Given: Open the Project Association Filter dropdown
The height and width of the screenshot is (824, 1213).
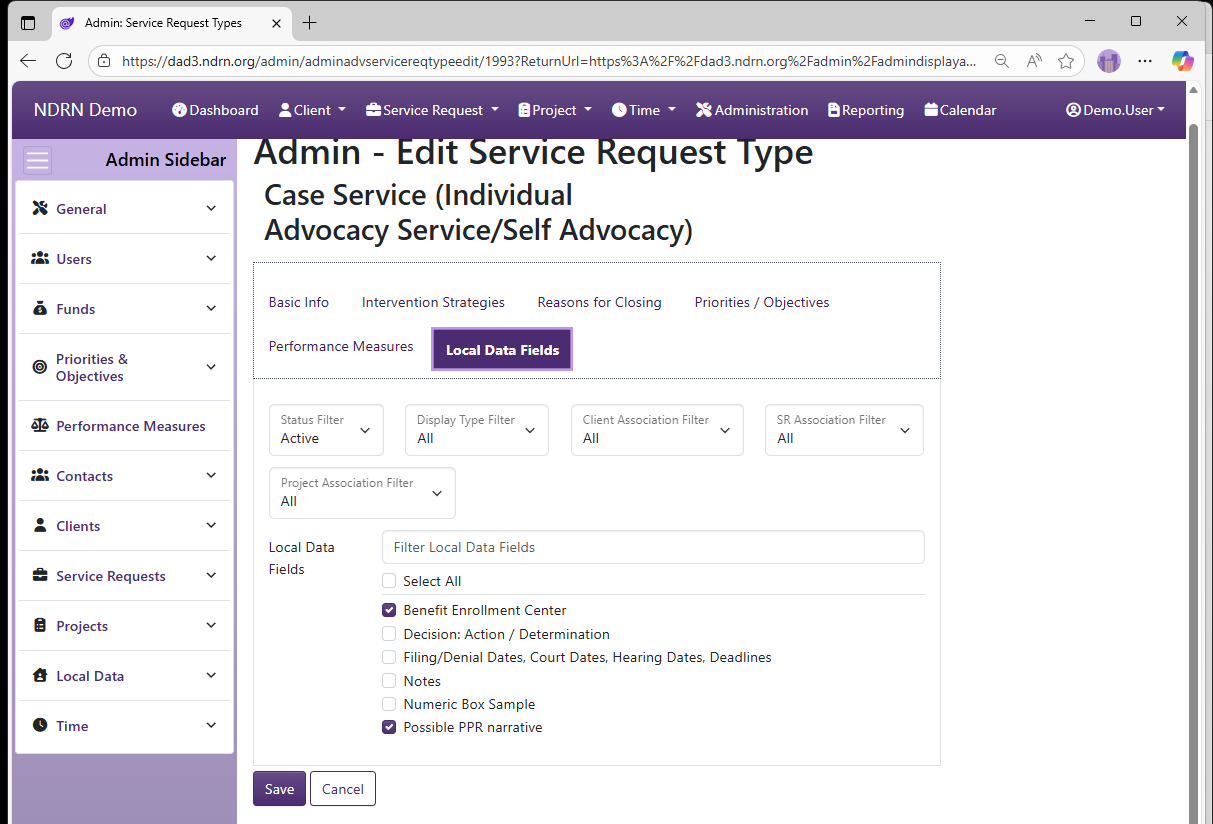Looking at the screenshot, I should tap(362, 493).
